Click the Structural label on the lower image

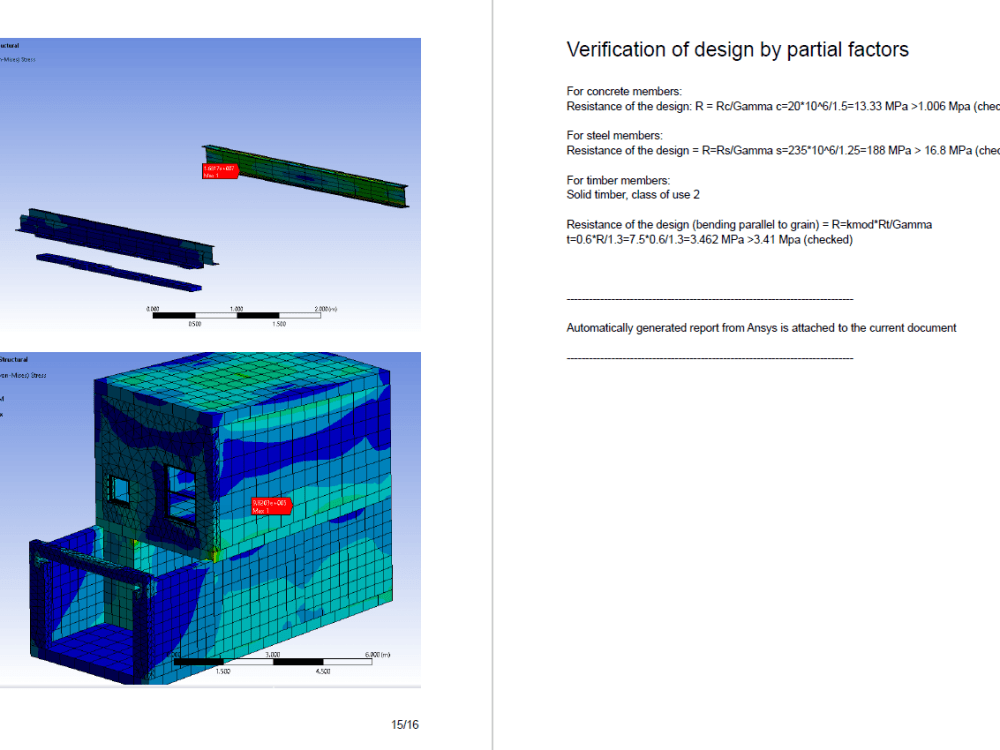(x=14, y=359)
